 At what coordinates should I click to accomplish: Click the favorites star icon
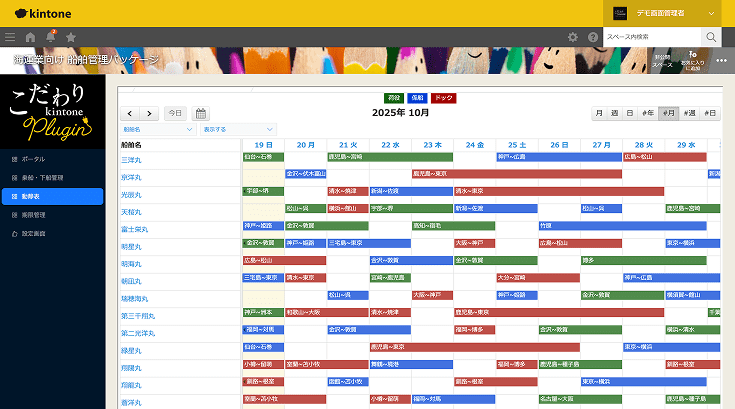(70, 37)
